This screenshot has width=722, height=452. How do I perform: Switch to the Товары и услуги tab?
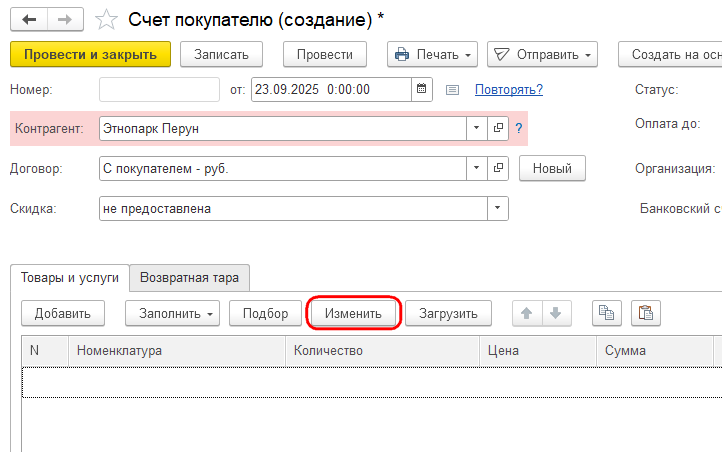70,278
